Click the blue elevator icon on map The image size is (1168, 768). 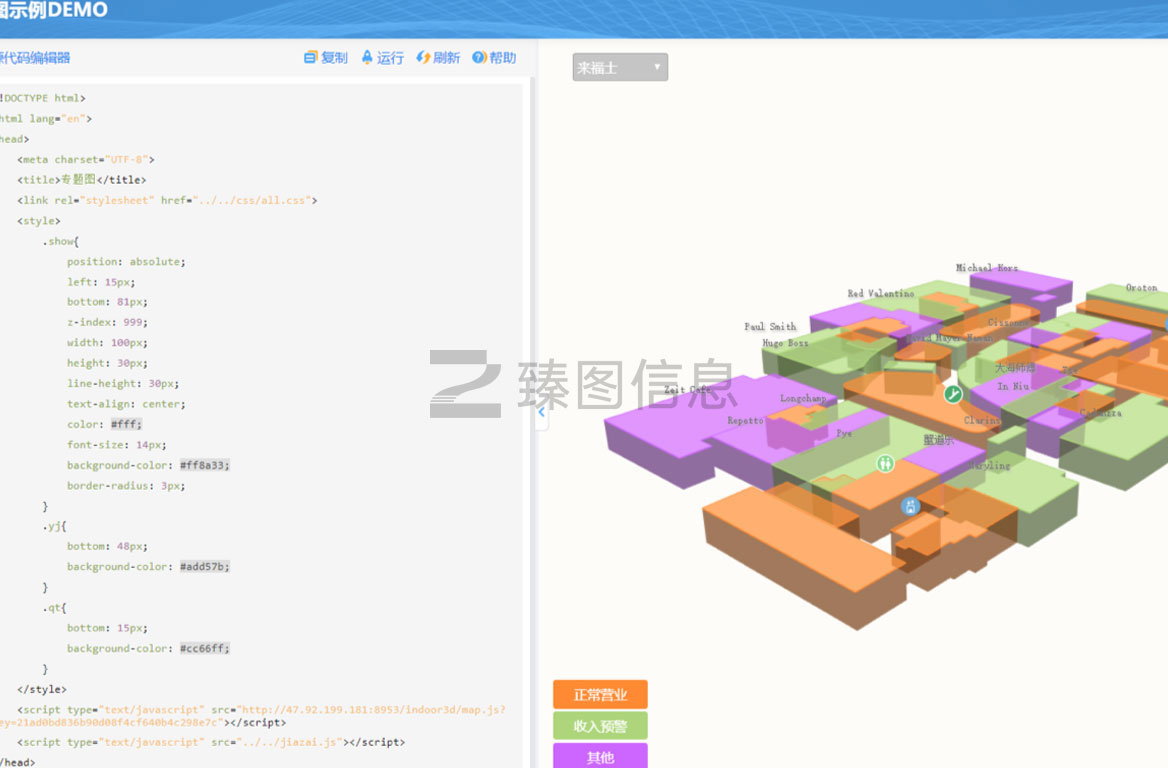coord(910,506)
